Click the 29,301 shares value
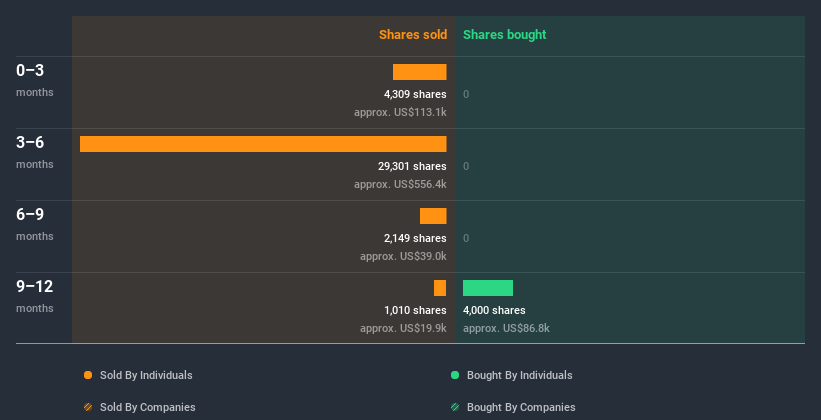Screen dimensions: 821x420 (x=412, y=166)
